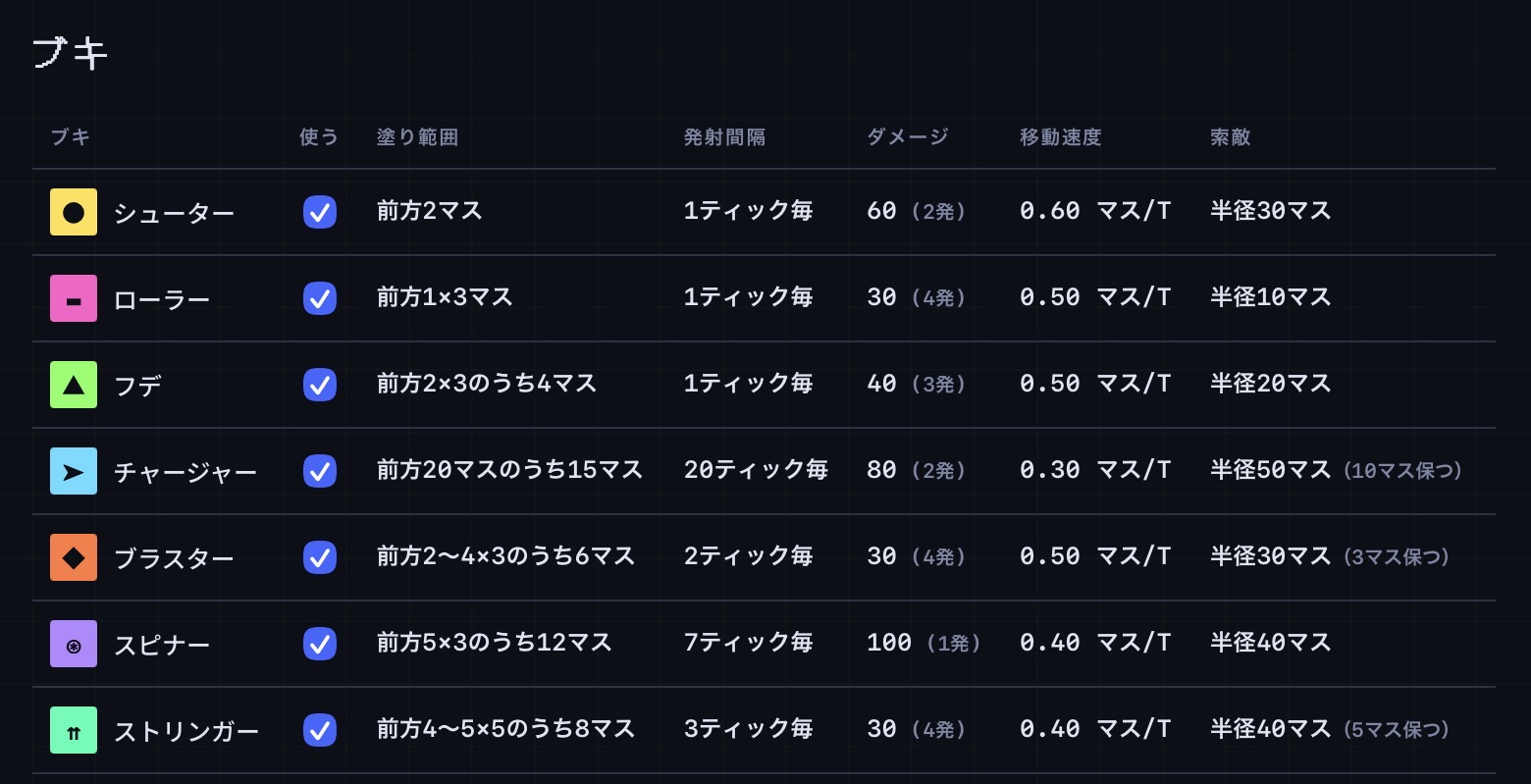Disable the ストリンガー use checkbox
Viewport: 1531px width, 784px height.
320,730
